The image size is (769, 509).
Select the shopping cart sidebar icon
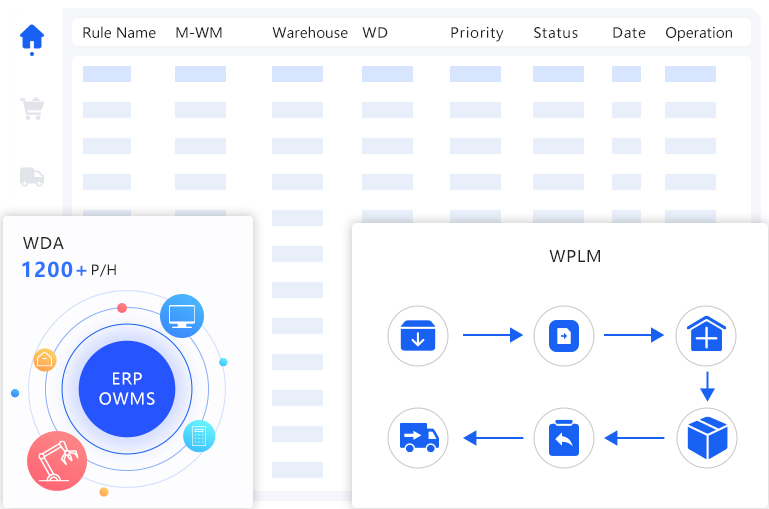pyautogui.click(x=32, y=108)
